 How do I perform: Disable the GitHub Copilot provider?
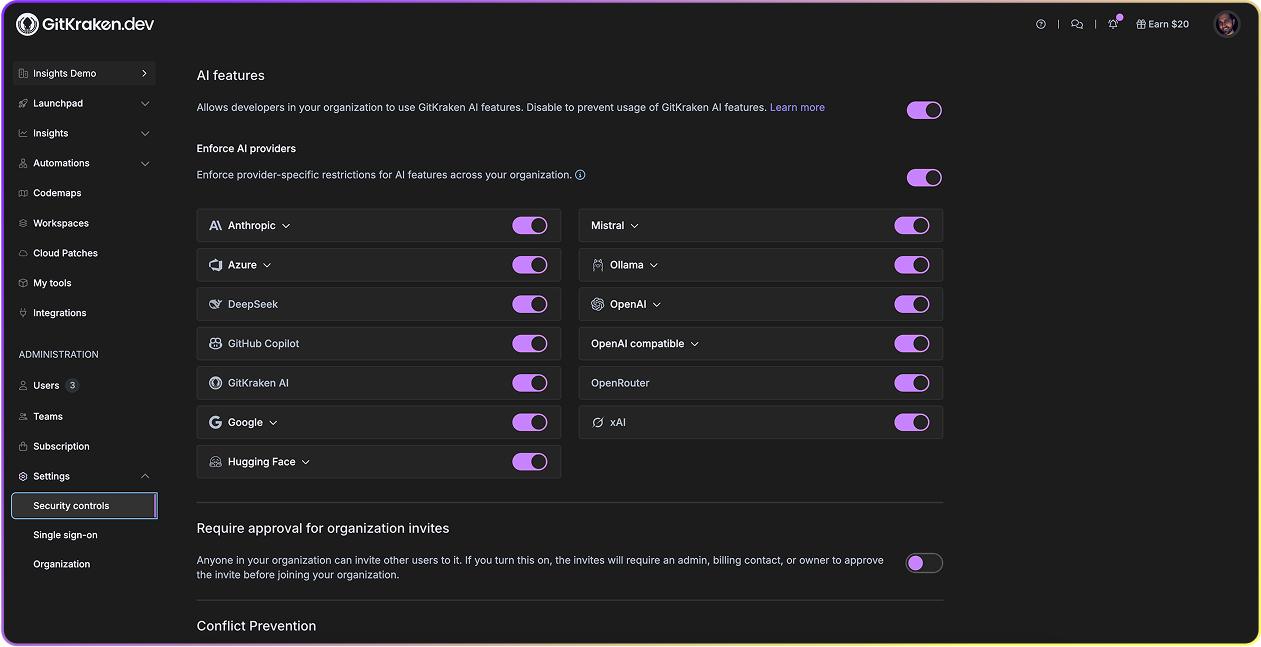point(530,343)
